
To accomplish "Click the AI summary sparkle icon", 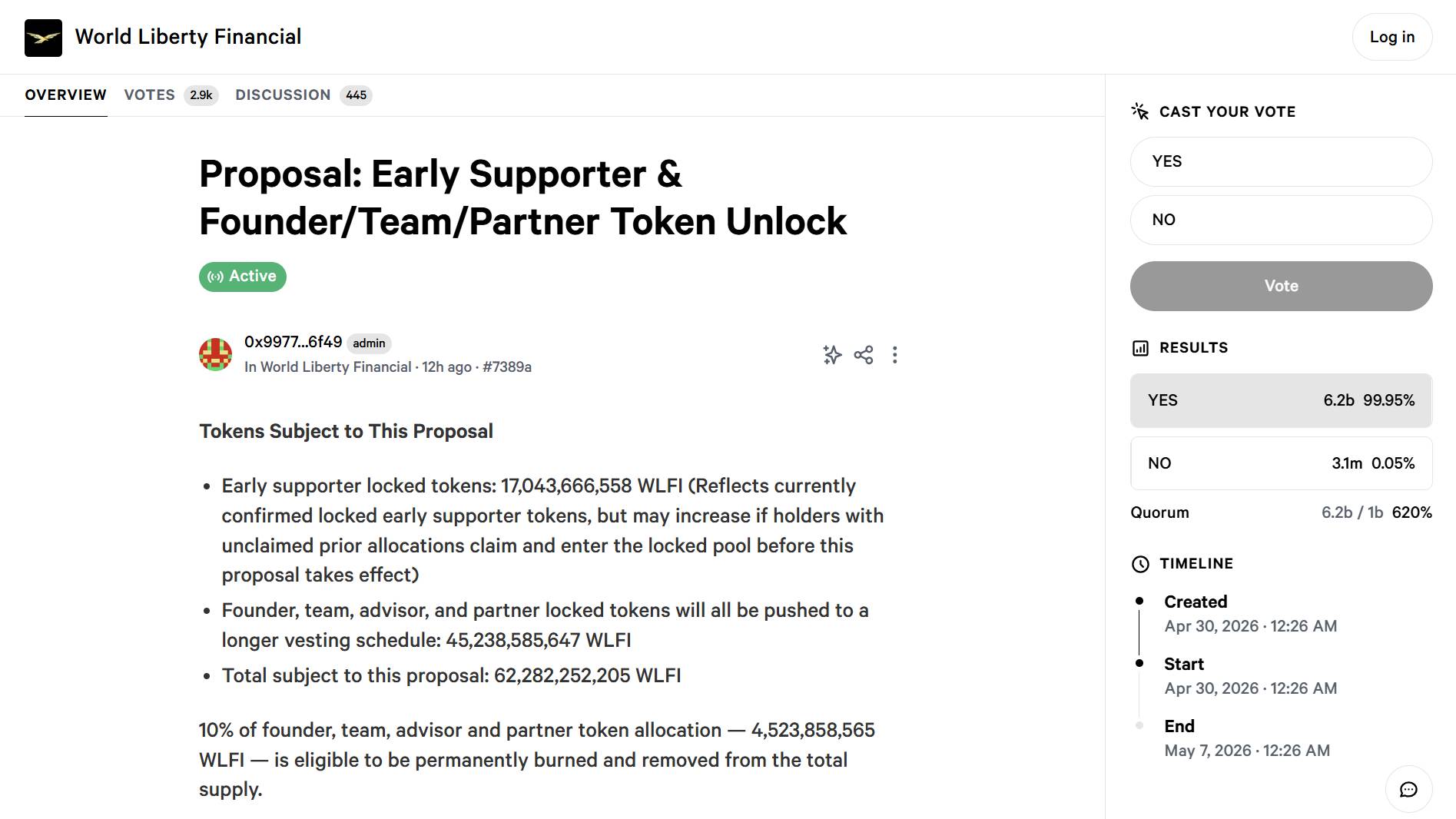I will click(x=832, y=355).
